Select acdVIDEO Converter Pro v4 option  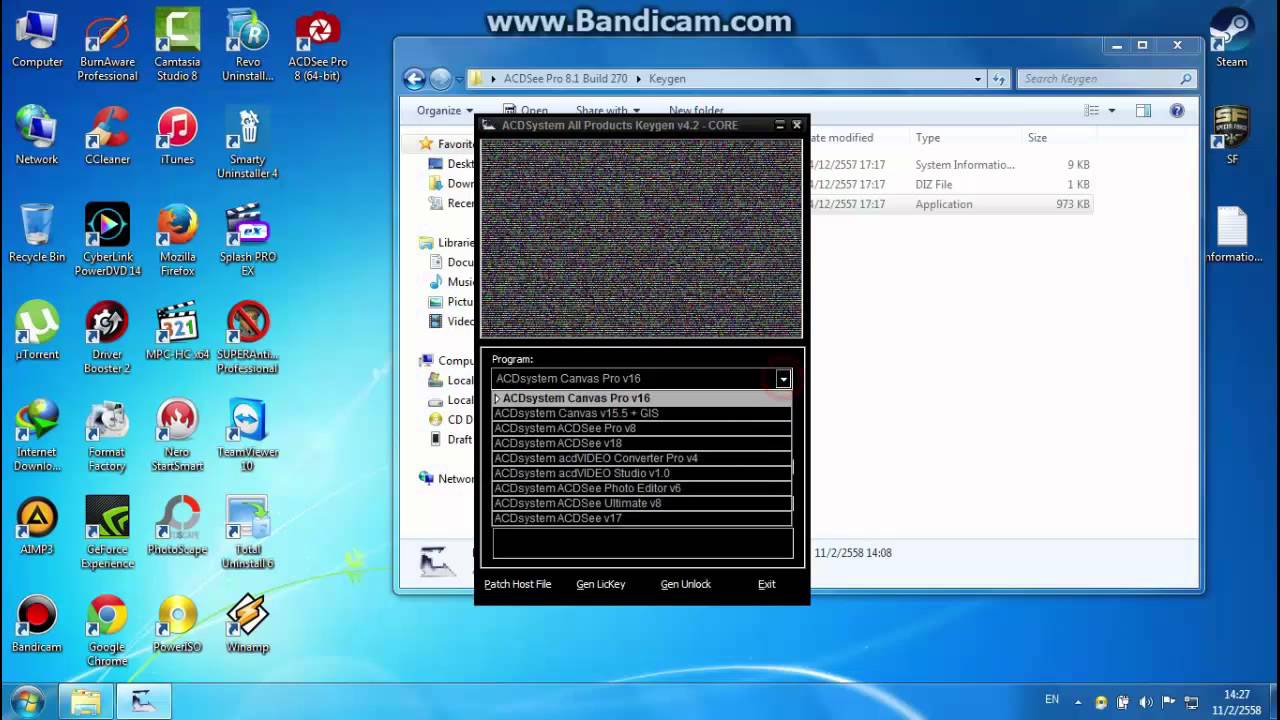642,458
